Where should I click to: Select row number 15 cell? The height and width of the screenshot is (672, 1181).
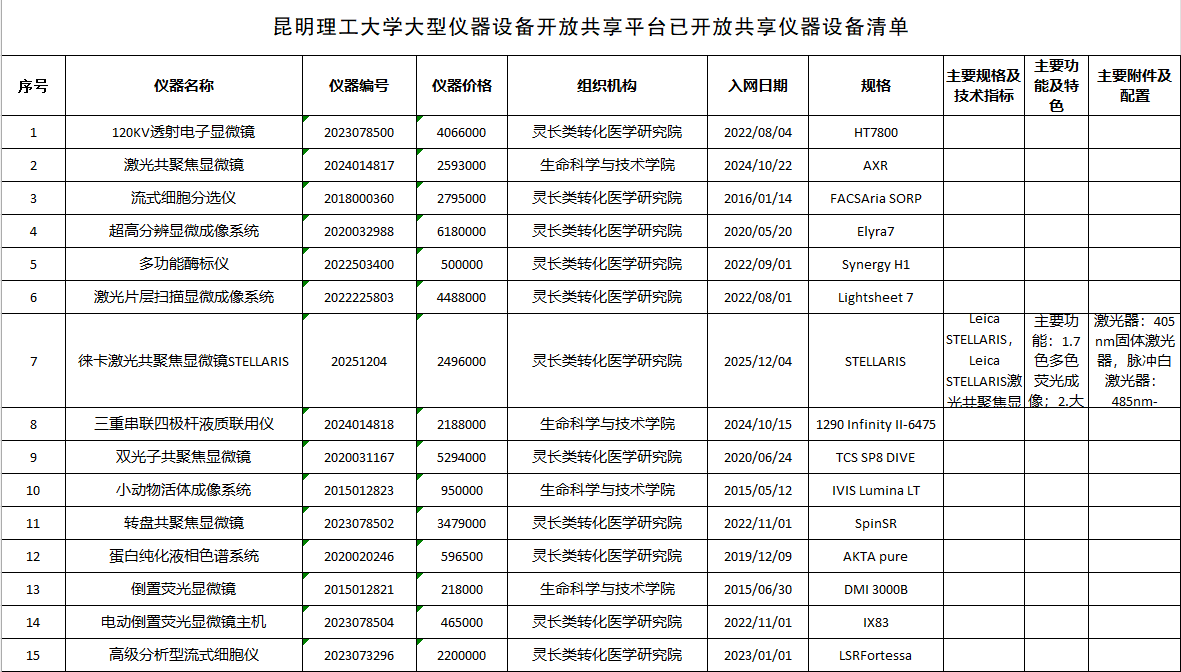coord(33,655)
